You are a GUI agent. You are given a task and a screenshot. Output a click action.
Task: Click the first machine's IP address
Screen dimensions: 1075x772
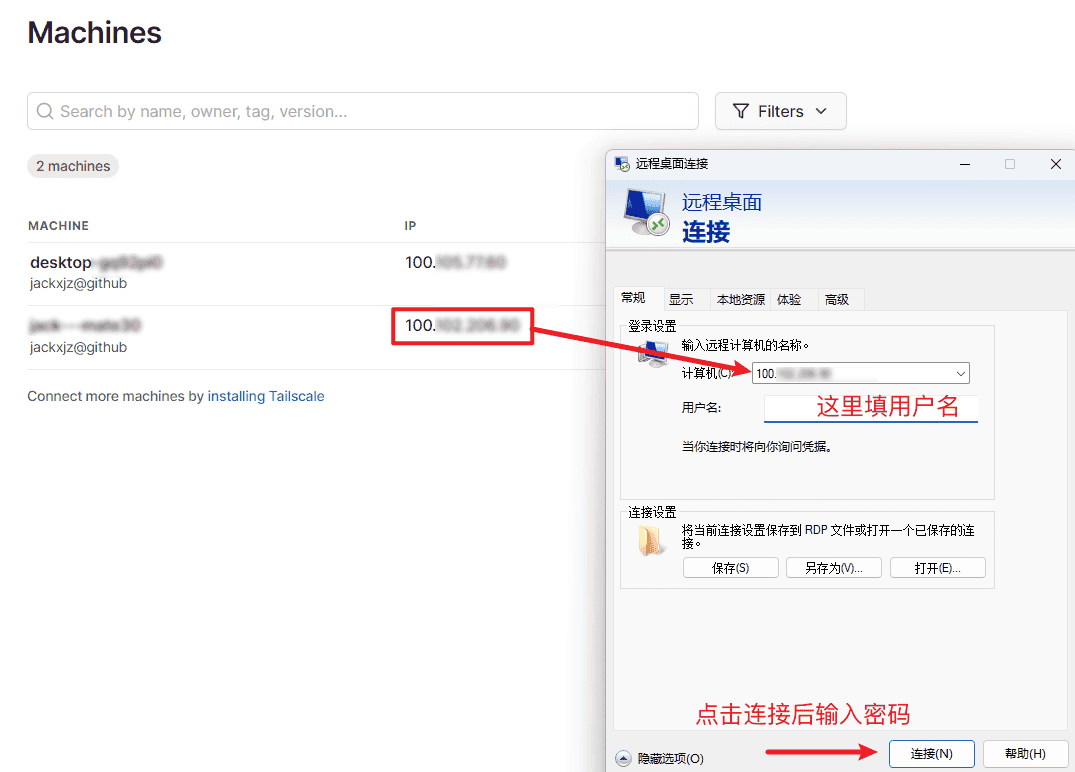coord(455,263)
